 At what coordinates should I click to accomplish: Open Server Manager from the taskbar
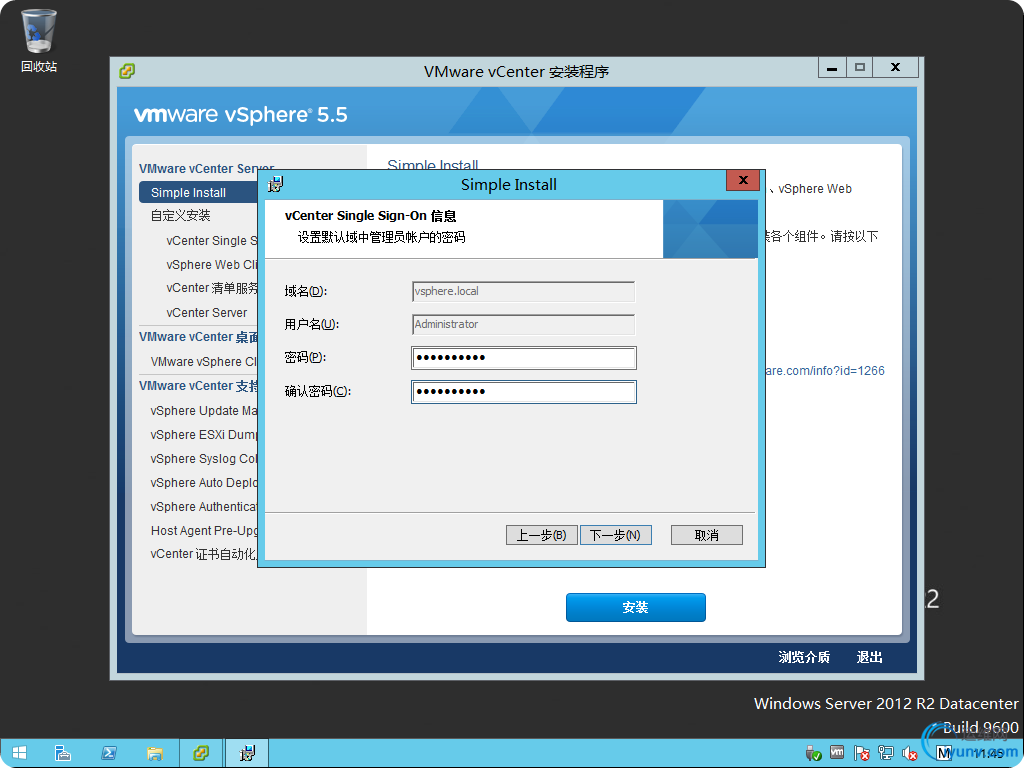(x=63, y=753)
